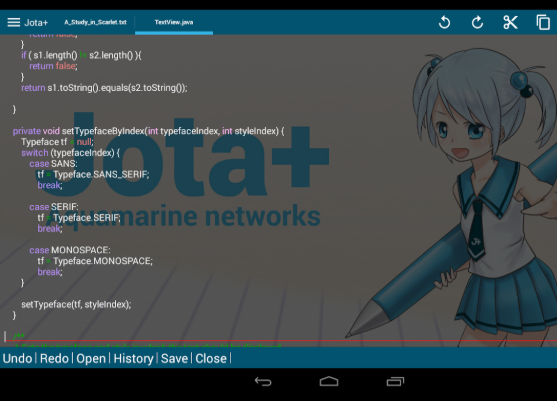Tap Save in bottom toolbar
557x401 pixels.
(174, 358)
